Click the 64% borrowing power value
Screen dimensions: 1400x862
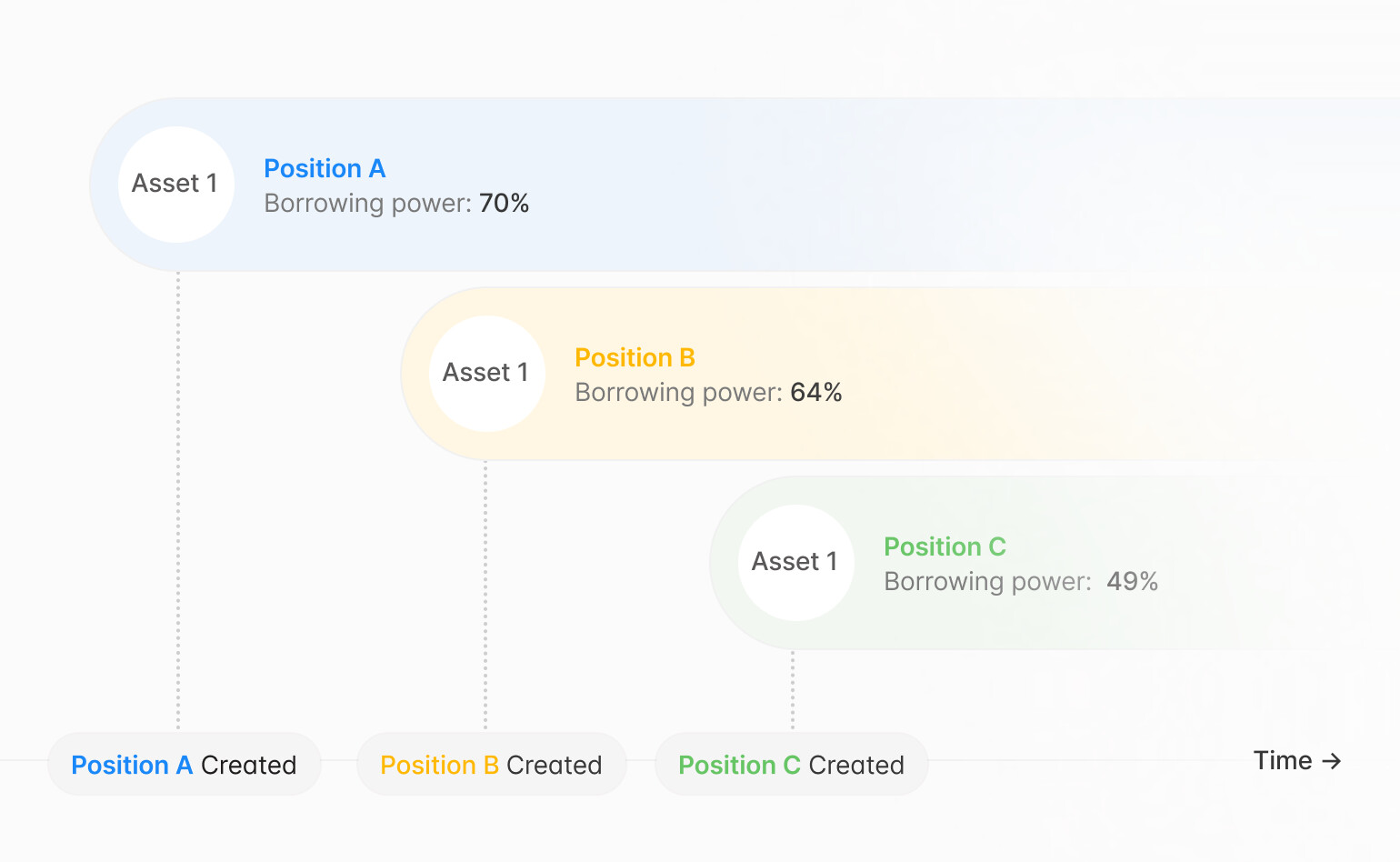pyautogui.click(x=816, y=393)
